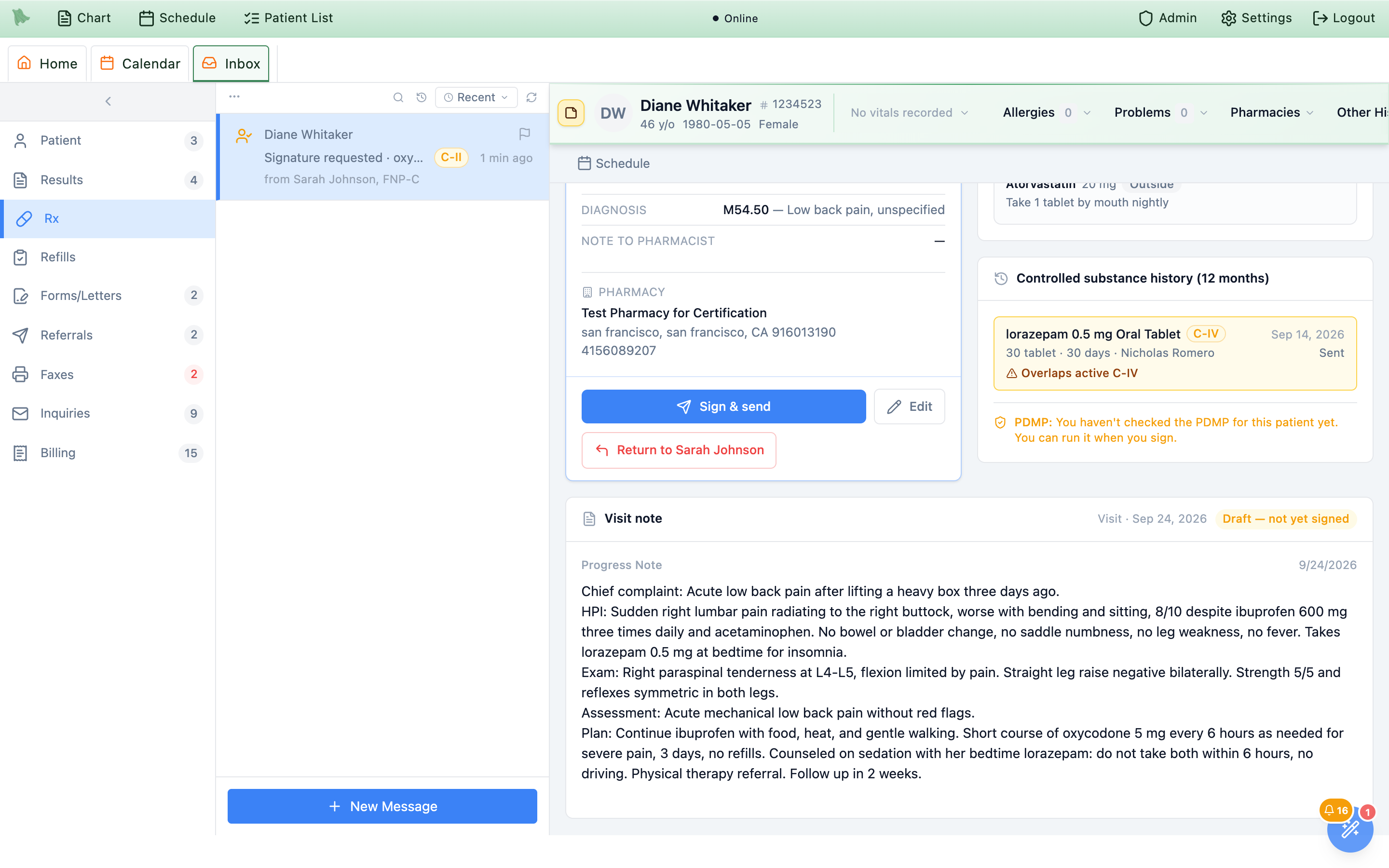Screen dimensions: 1389x868
Task: Open the Admin section
Action: pos(1168,18)
